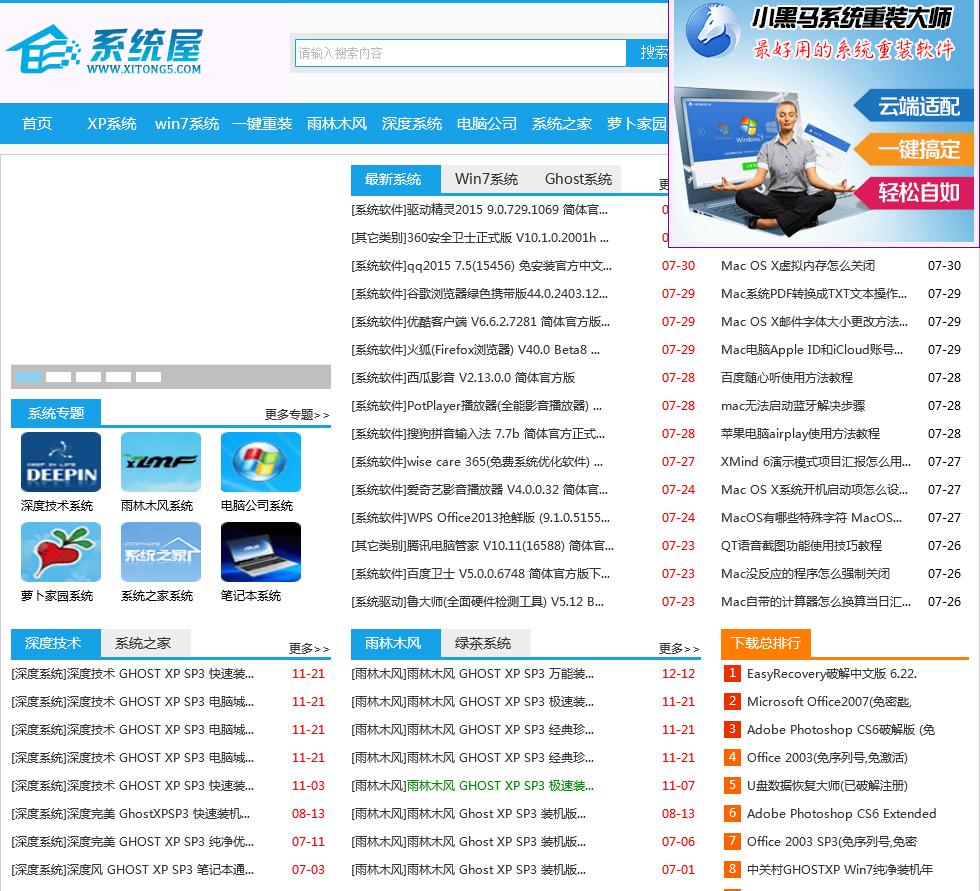
Task: Open the 笔记本系统 laptop icon
Action: click(x=261, y=552)
